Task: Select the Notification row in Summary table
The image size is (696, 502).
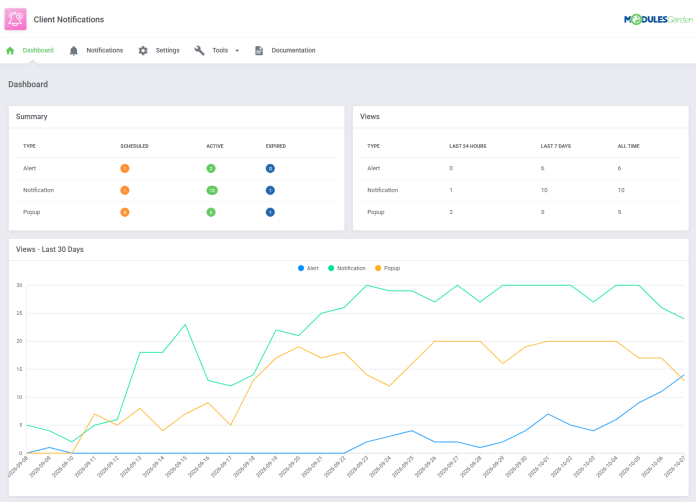Action: click(x=177, y=190)
